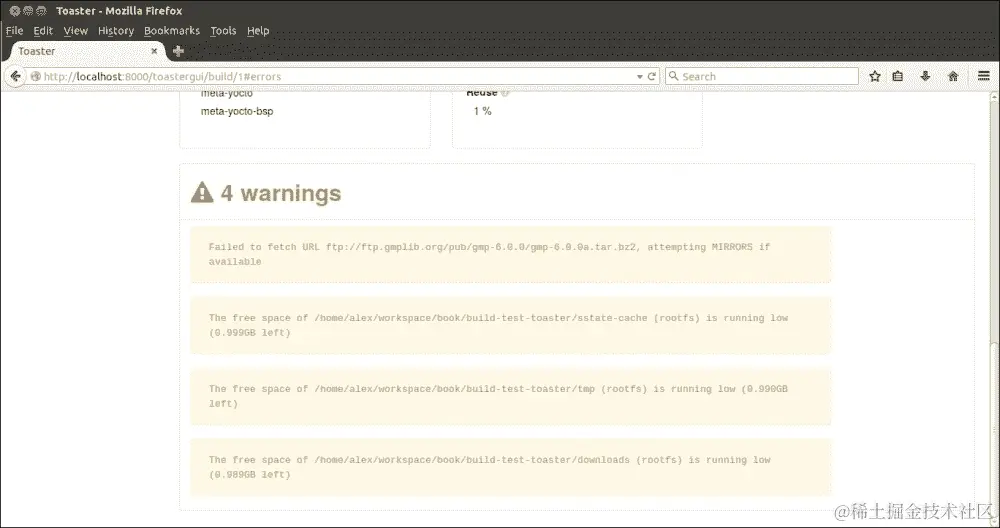Viewport: 1000px width, 528px height.
Task: Open the Tools menu
Action: [223, 31]
